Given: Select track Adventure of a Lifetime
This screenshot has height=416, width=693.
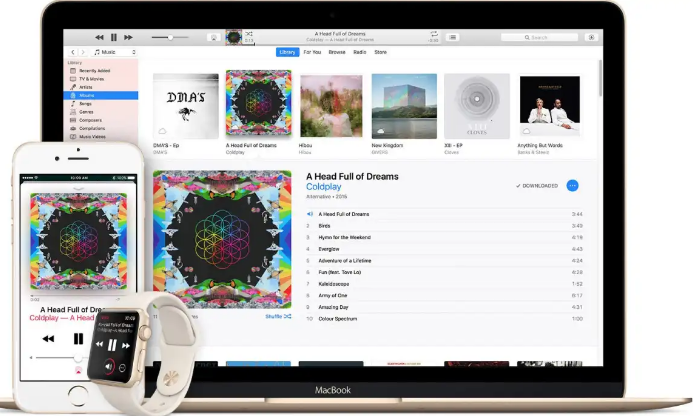Looking at the screenshot, I should pos(445,261).
